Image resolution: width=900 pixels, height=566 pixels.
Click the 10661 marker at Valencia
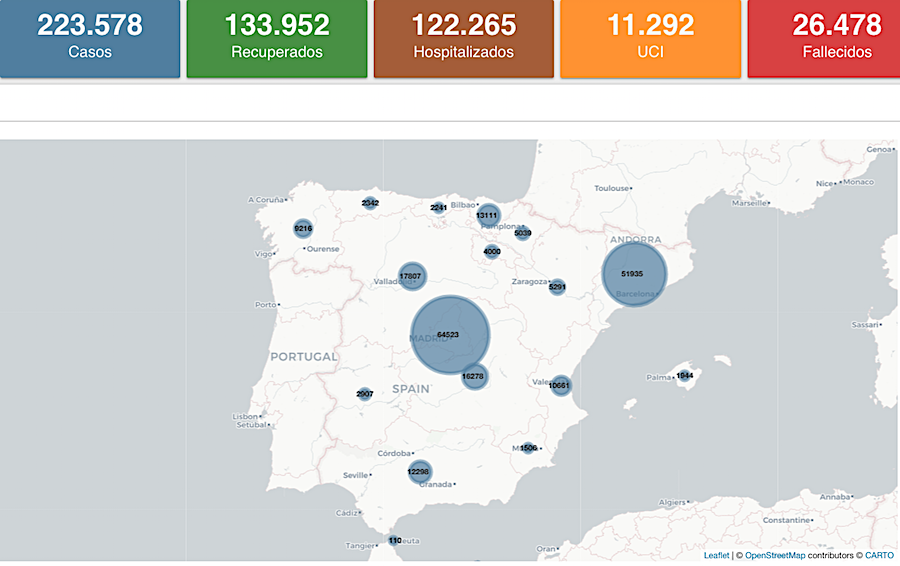click(560, 385)
